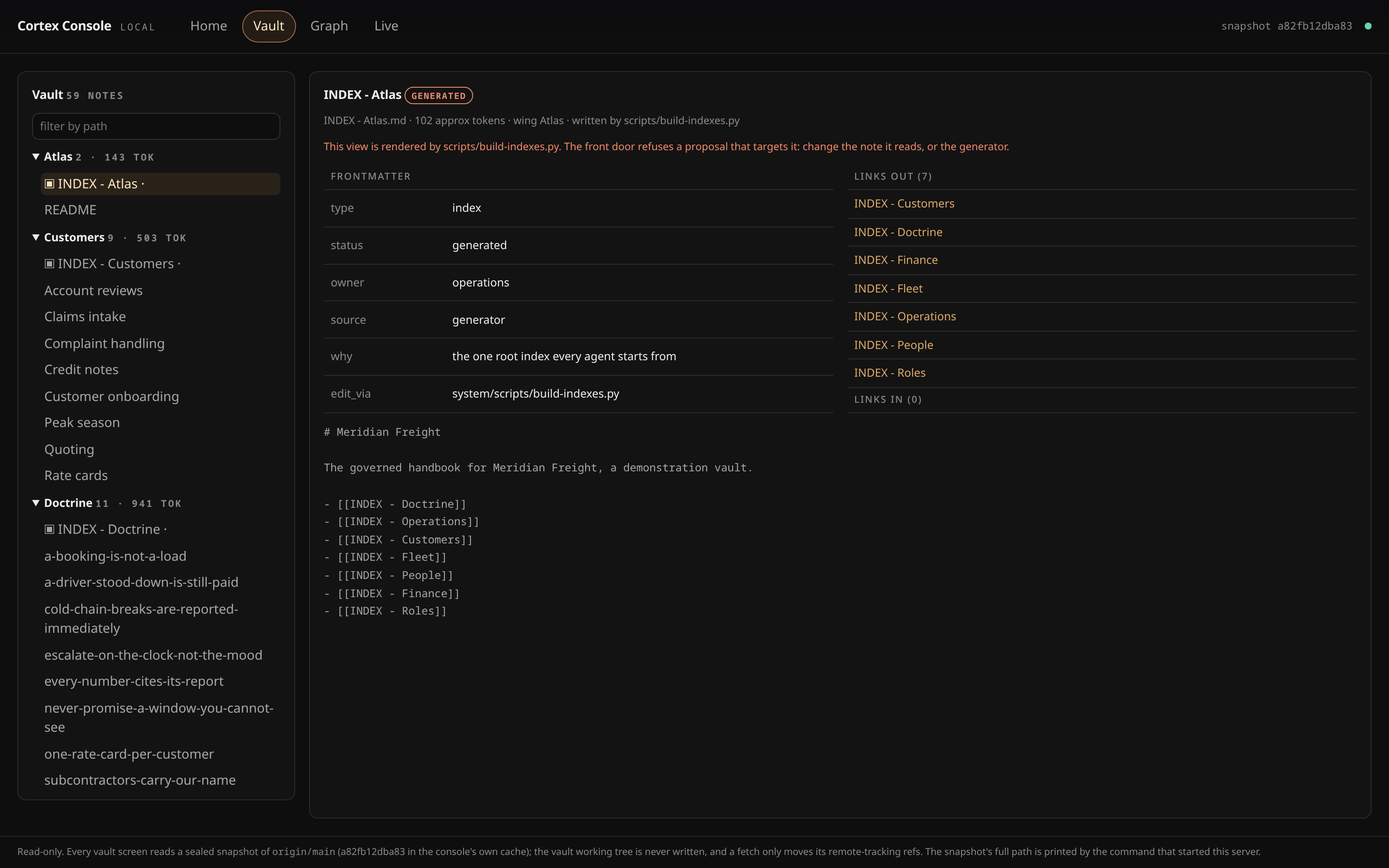
Task: Click the filter by path field
Action: [x=156, y=126]
